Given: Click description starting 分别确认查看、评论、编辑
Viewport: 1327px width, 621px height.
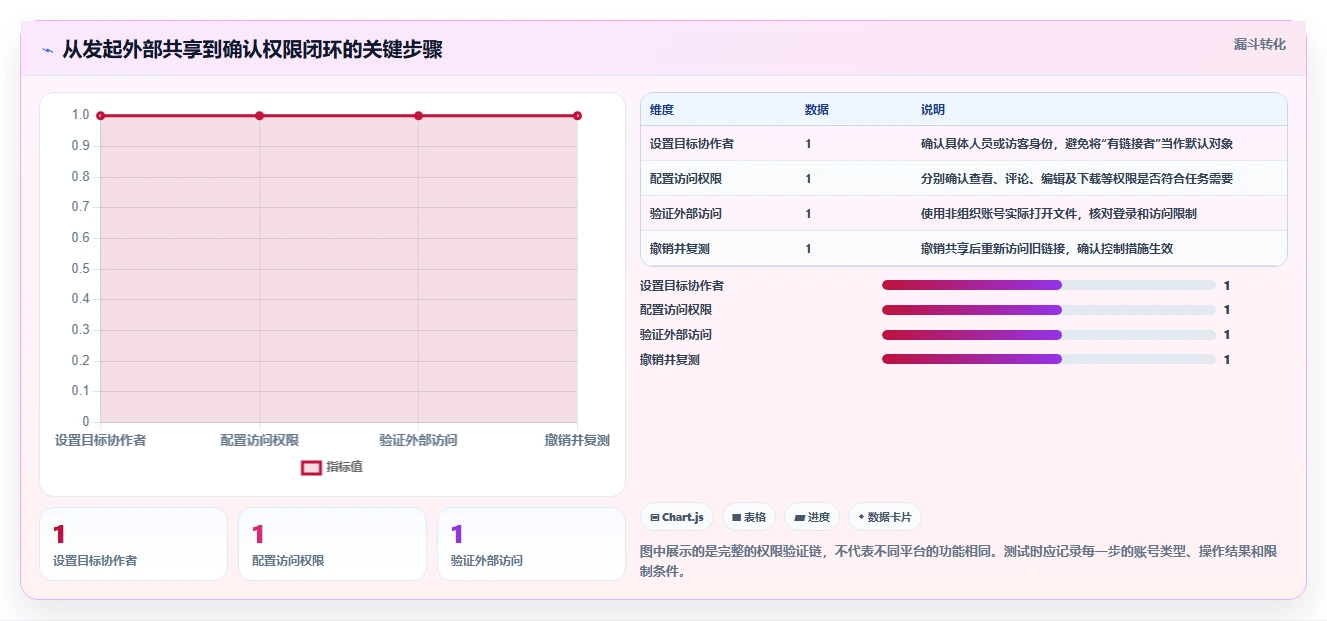Looking at the screenshot, I should tap(1077, 179).
